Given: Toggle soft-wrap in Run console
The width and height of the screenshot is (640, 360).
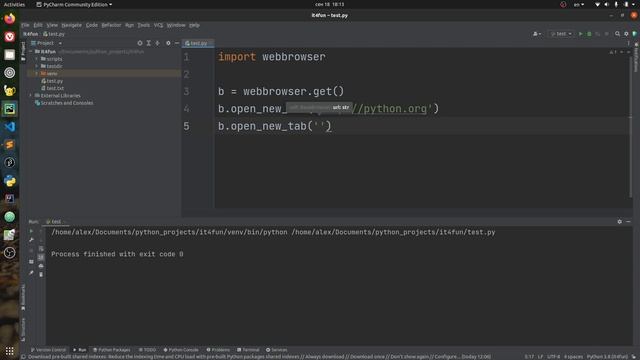Looking at the screenshot, I should point(41,249).
